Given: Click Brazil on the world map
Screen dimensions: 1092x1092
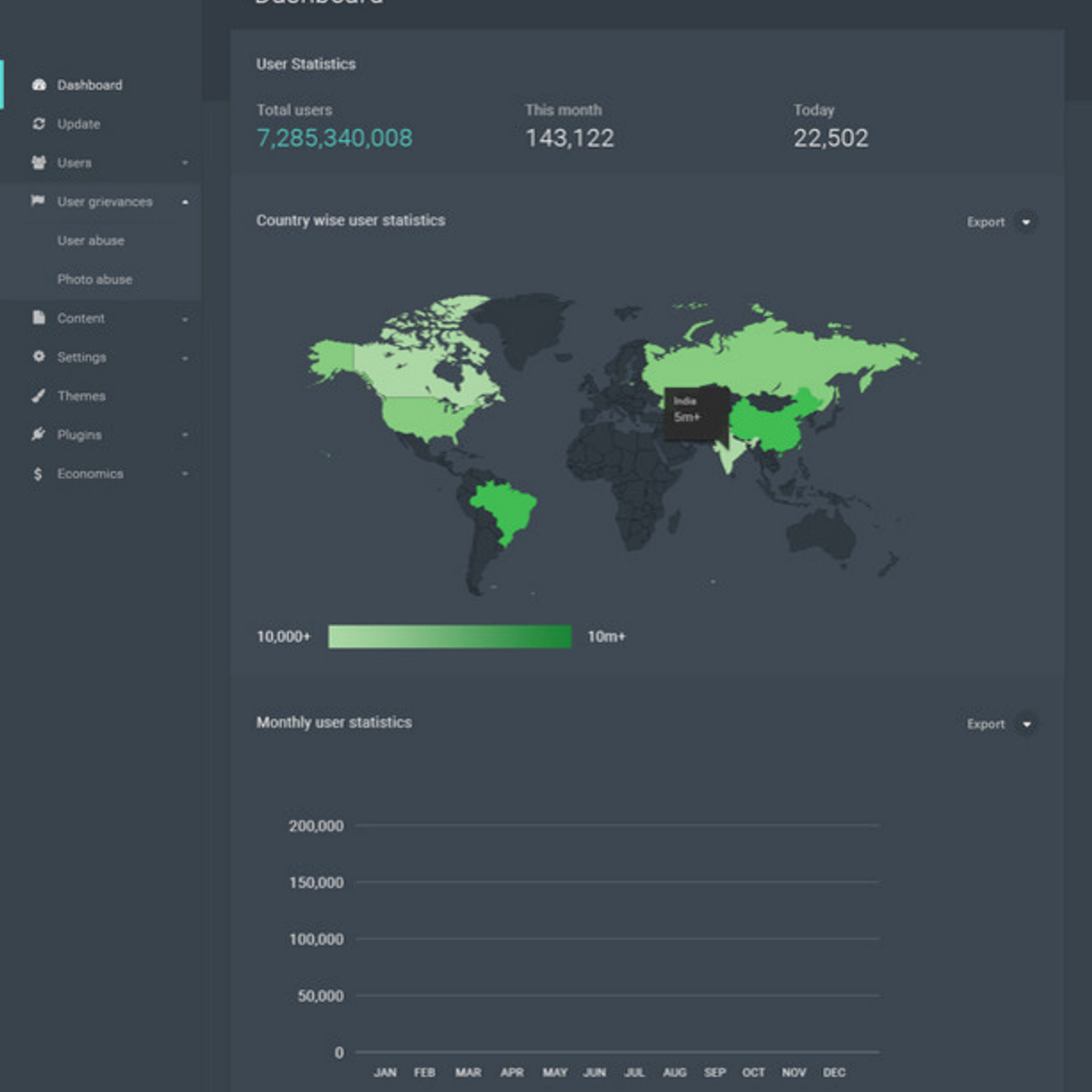Looking at the screenshot, I should coord(508,508).
